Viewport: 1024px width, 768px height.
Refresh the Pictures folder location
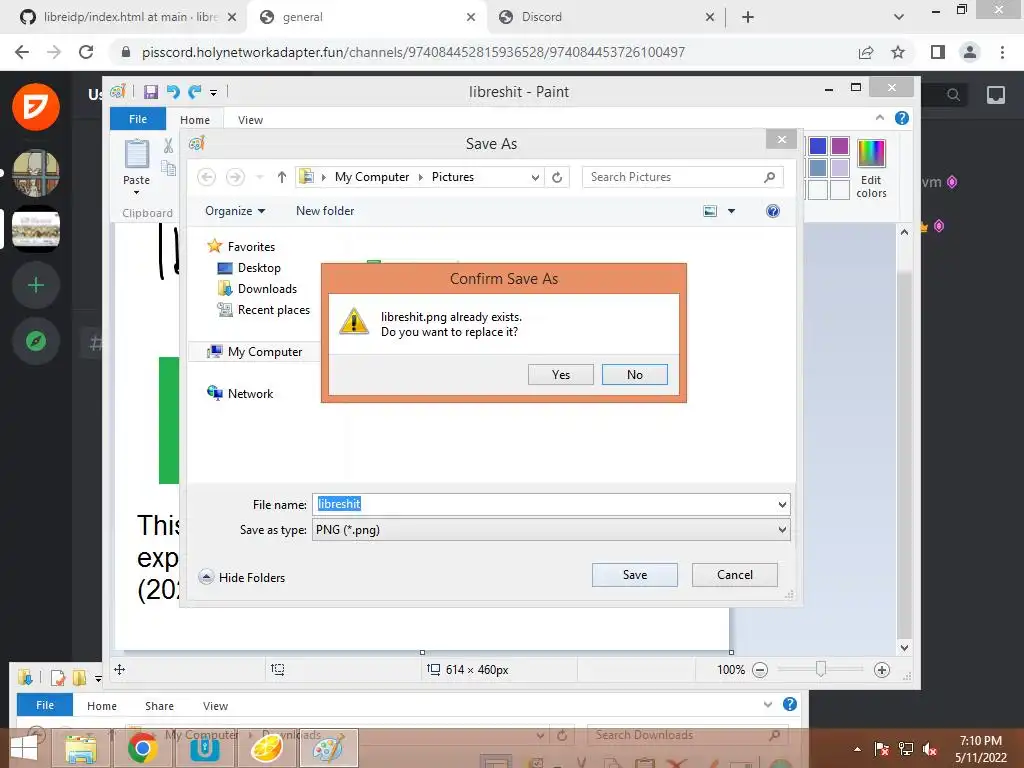pos(556,177)
